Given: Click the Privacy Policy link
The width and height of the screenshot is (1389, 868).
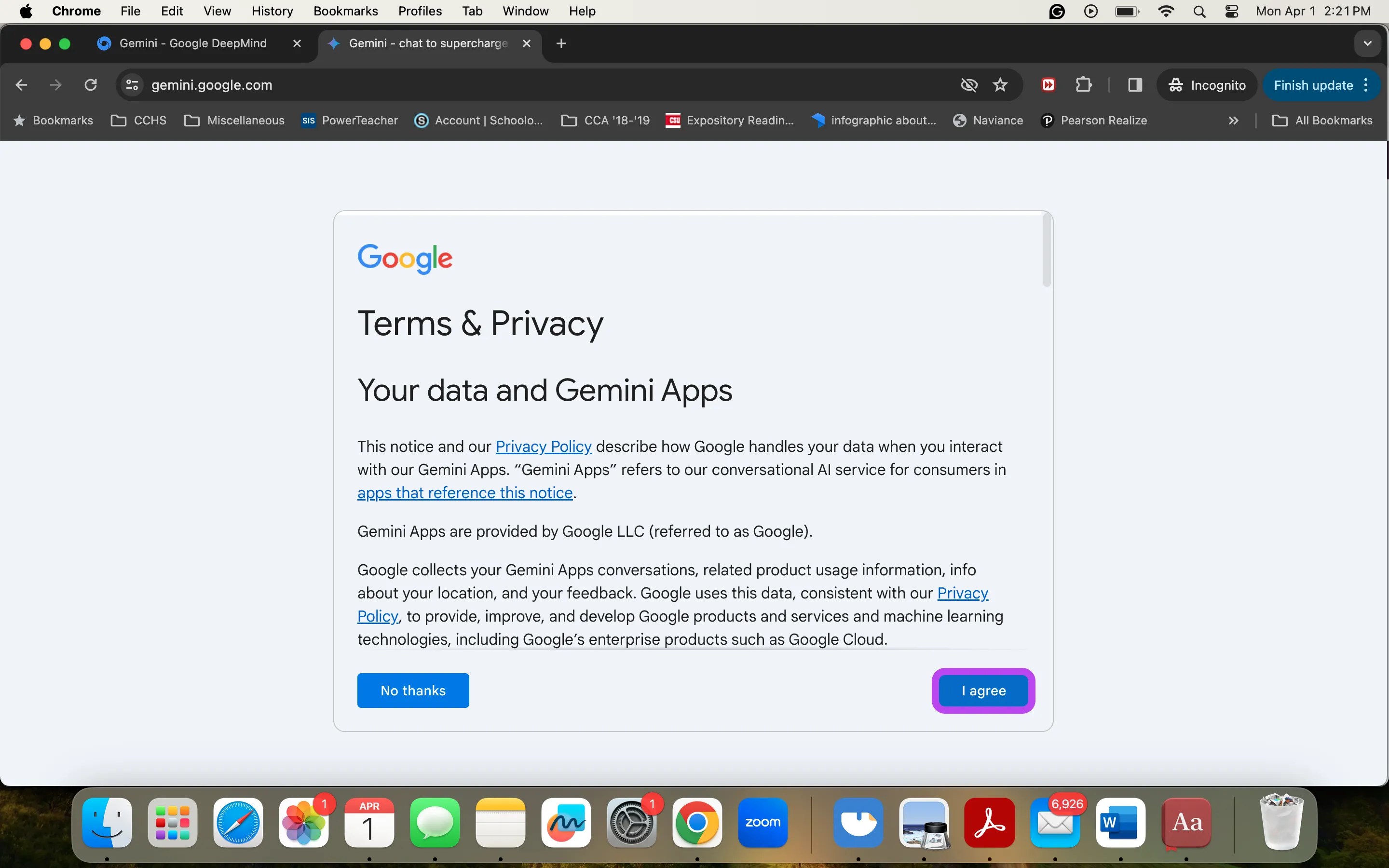Looking at the screenshot, I should [543, 446].
